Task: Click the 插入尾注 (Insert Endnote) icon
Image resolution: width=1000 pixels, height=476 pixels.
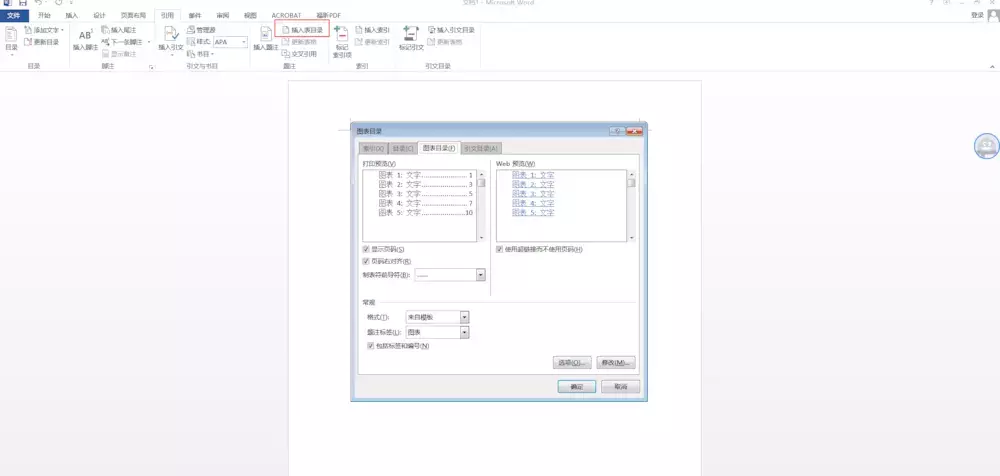Action: (x=106, y=30)
